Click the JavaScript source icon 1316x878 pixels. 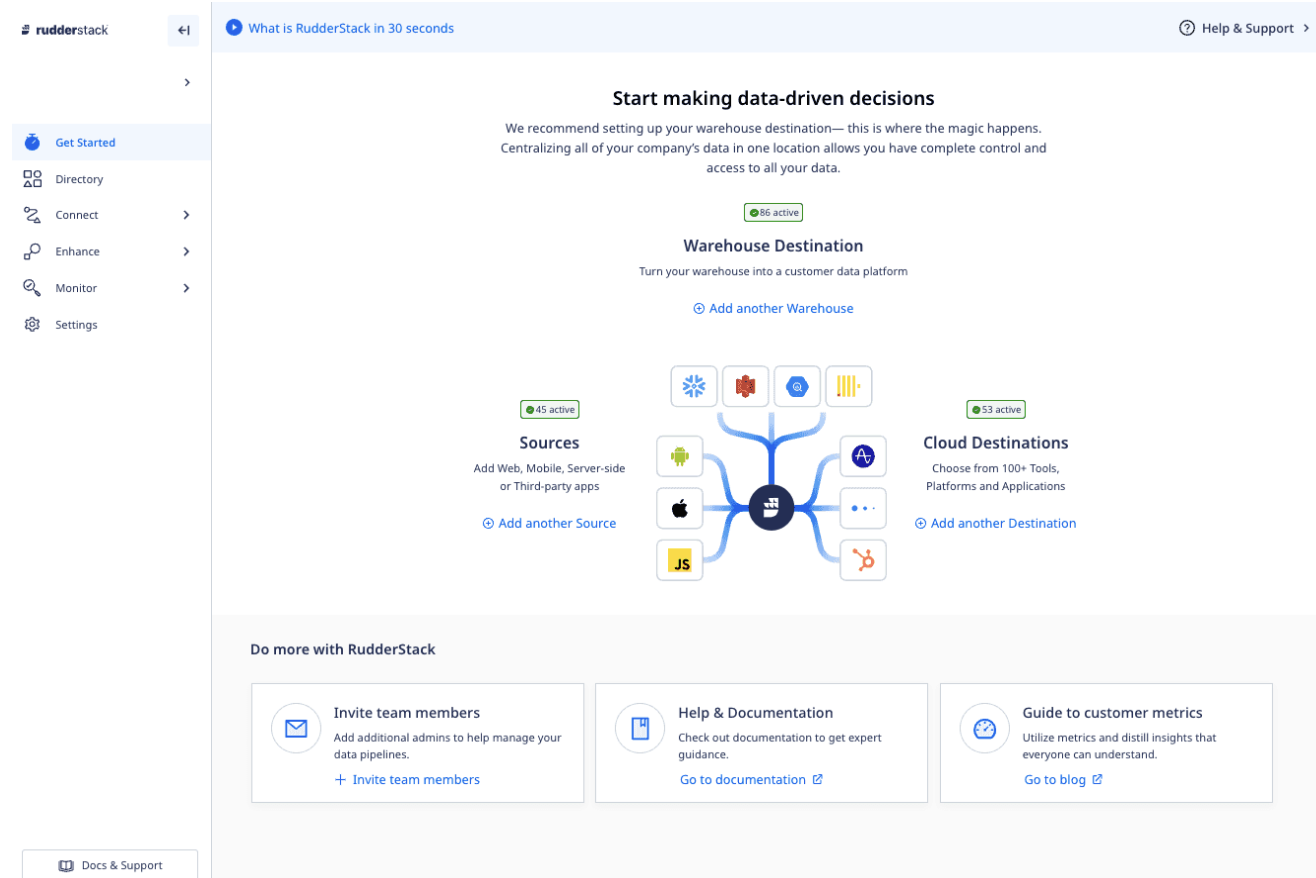680,561
